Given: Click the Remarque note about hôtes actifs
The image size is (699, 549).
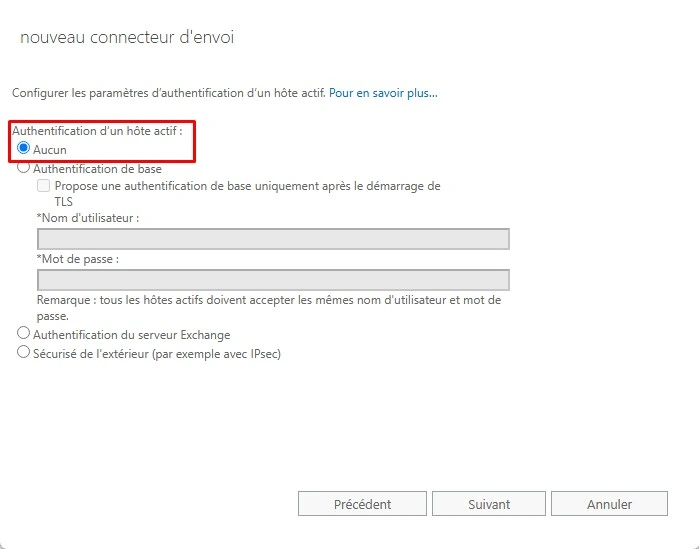Looking at the screenshot, I should (269, 308).
